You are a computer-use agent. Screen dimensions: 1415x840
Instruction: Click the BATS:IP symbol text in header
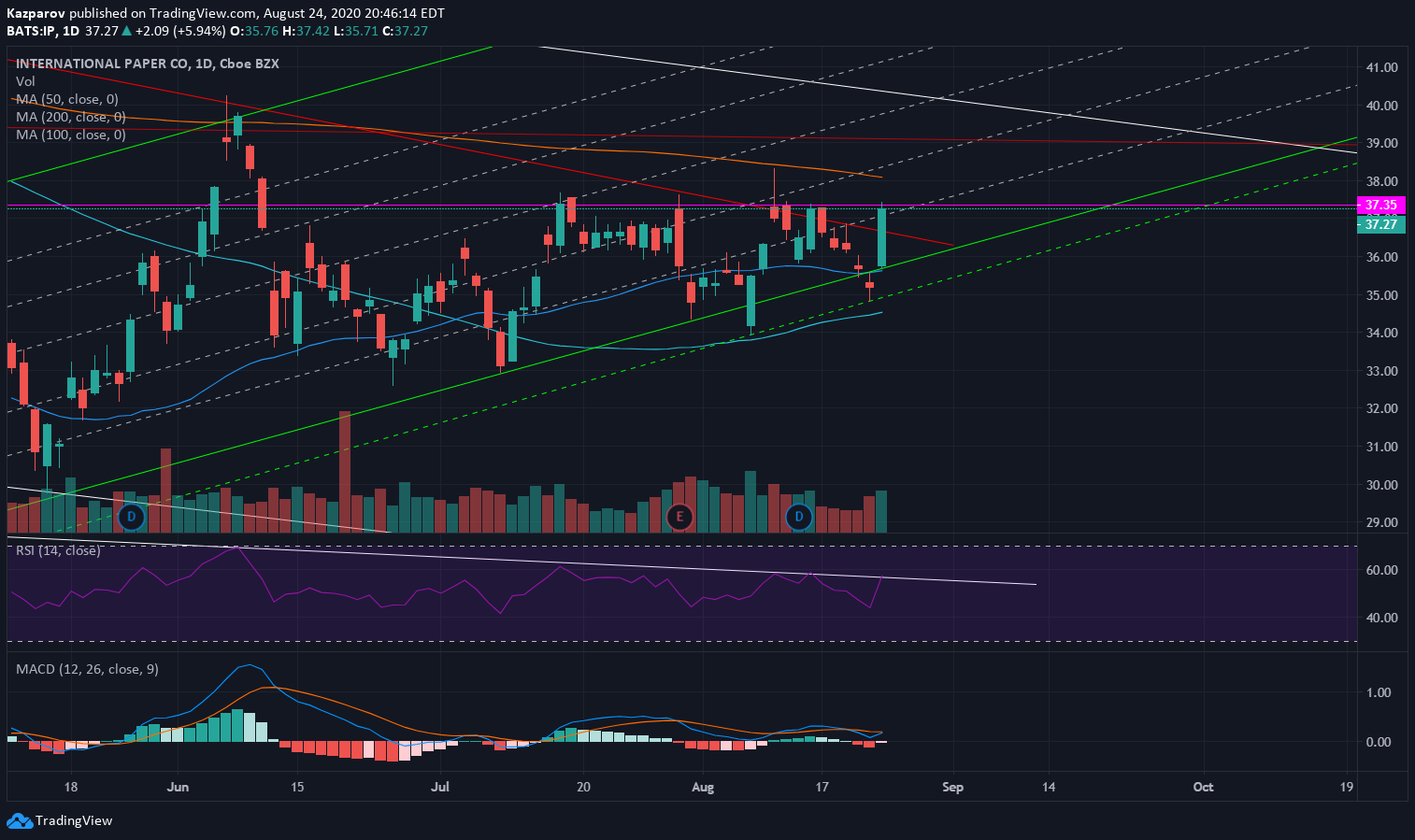pyautogui.click(x=30, y=31)
